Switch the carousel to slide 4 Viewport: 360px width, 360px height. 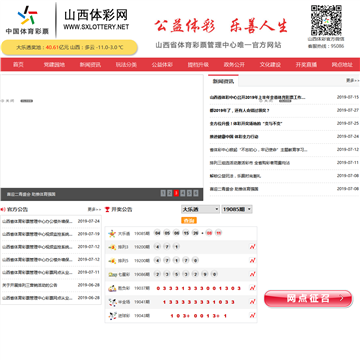pyautogui.click(x=183, y=193)
